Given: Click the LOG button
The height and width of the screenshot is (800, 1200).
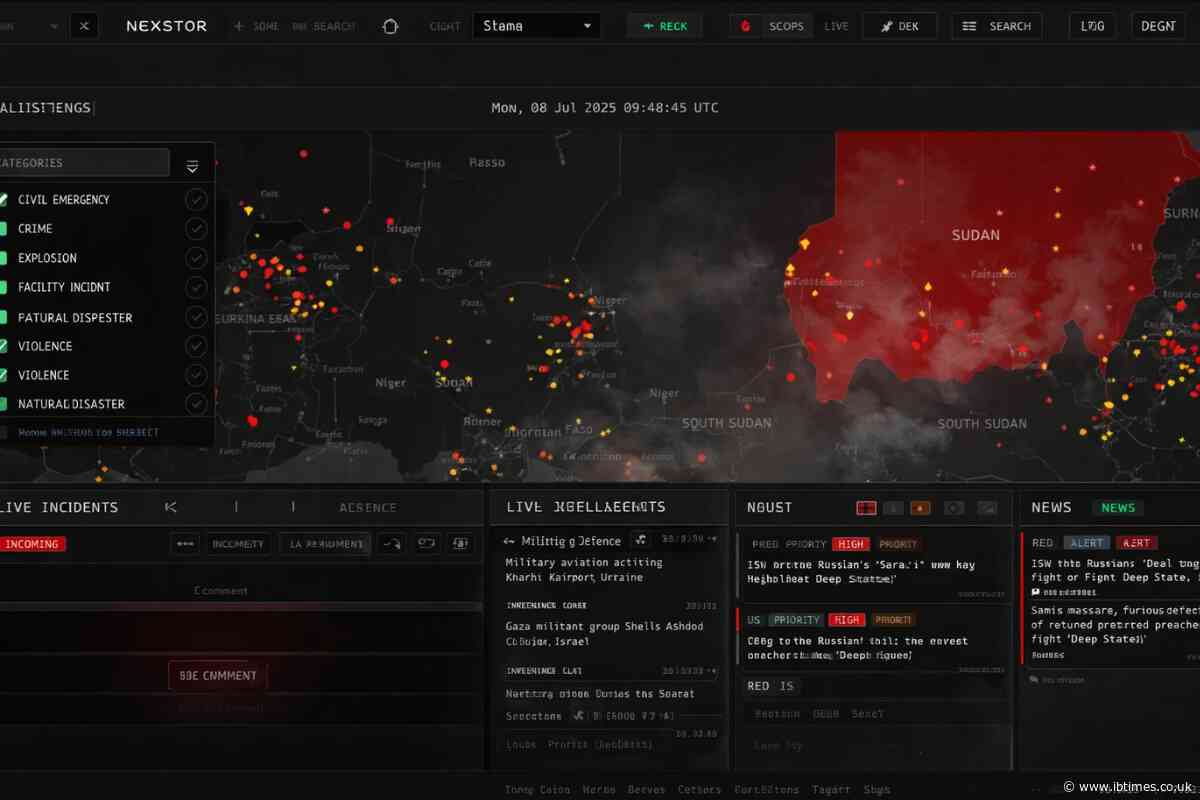Looking at the screenshot, I should (x=1092, y=26).
